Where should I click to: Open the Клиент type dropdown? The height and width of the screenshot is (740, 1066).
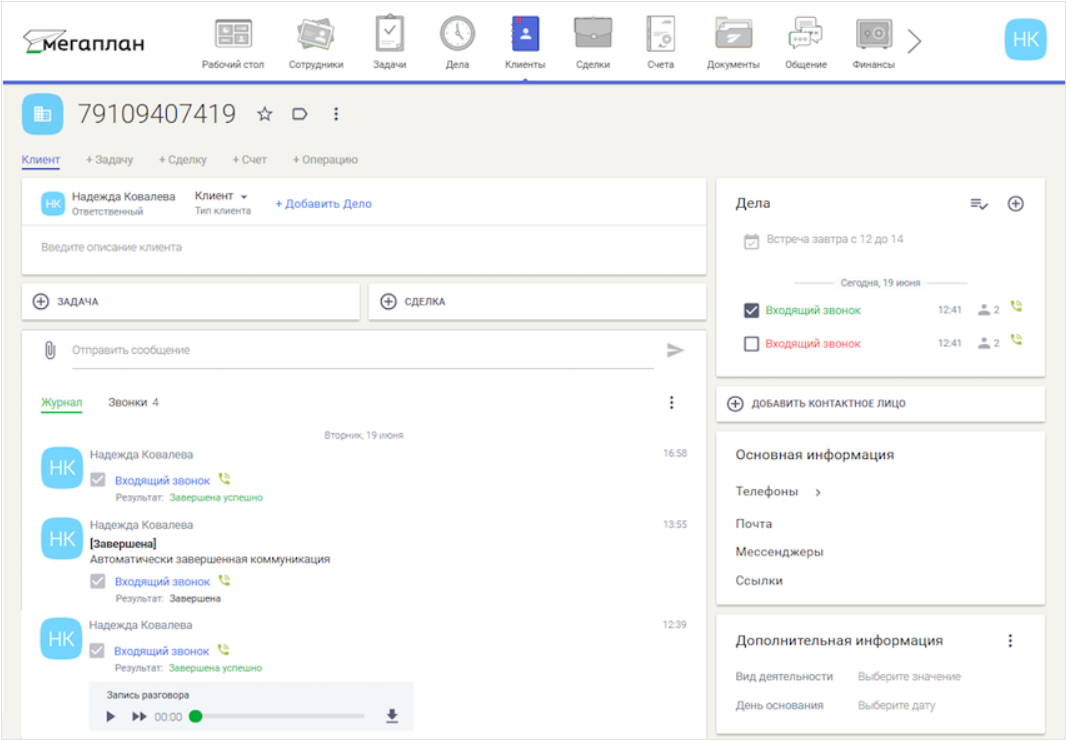[x=222, y=196]
